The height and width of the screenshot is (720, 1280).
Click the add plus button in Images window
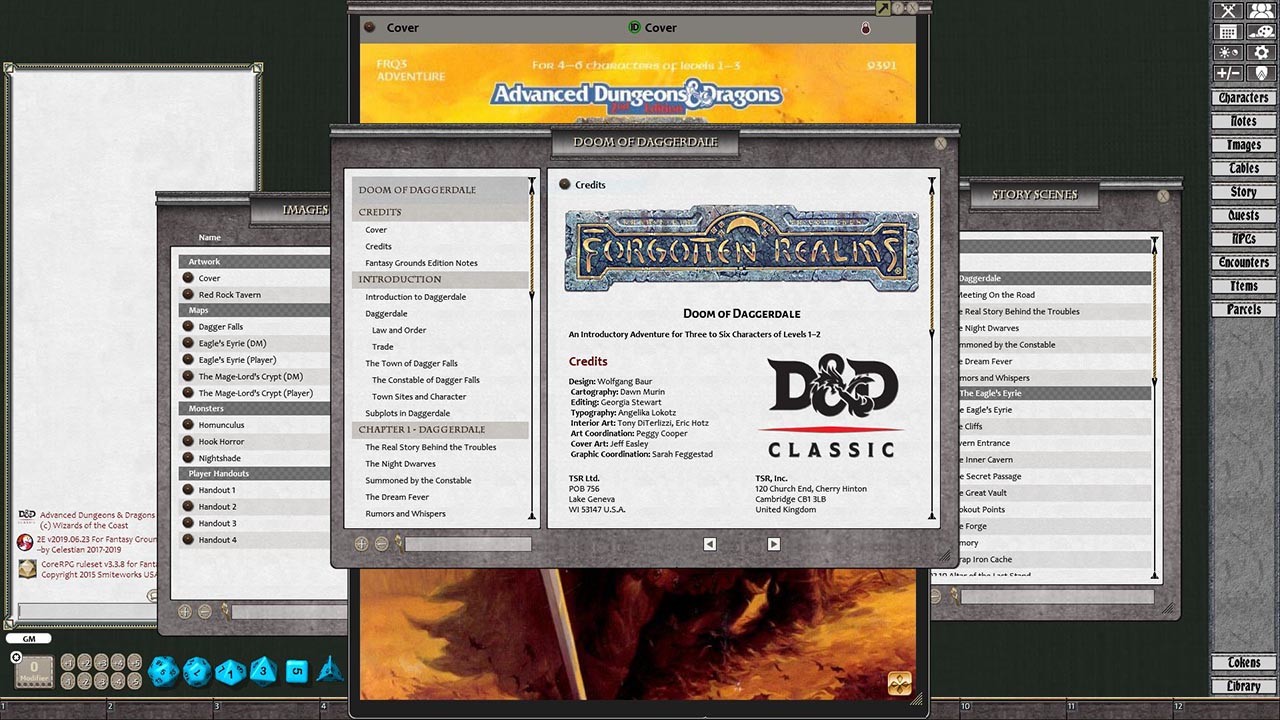(185, 611)
